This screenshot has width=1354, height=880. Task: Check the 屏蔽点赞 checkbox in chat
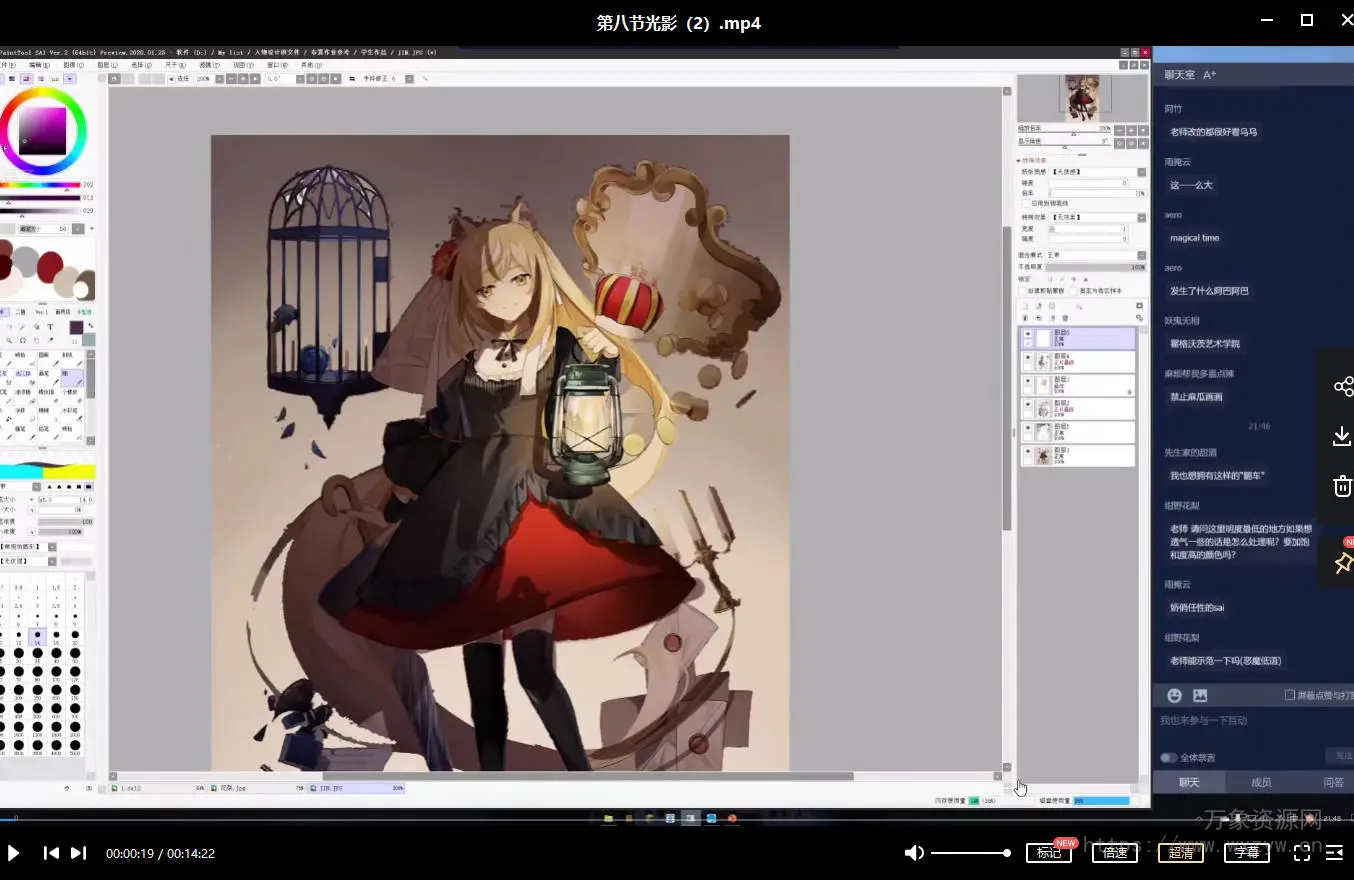[x=1290, y=695]
